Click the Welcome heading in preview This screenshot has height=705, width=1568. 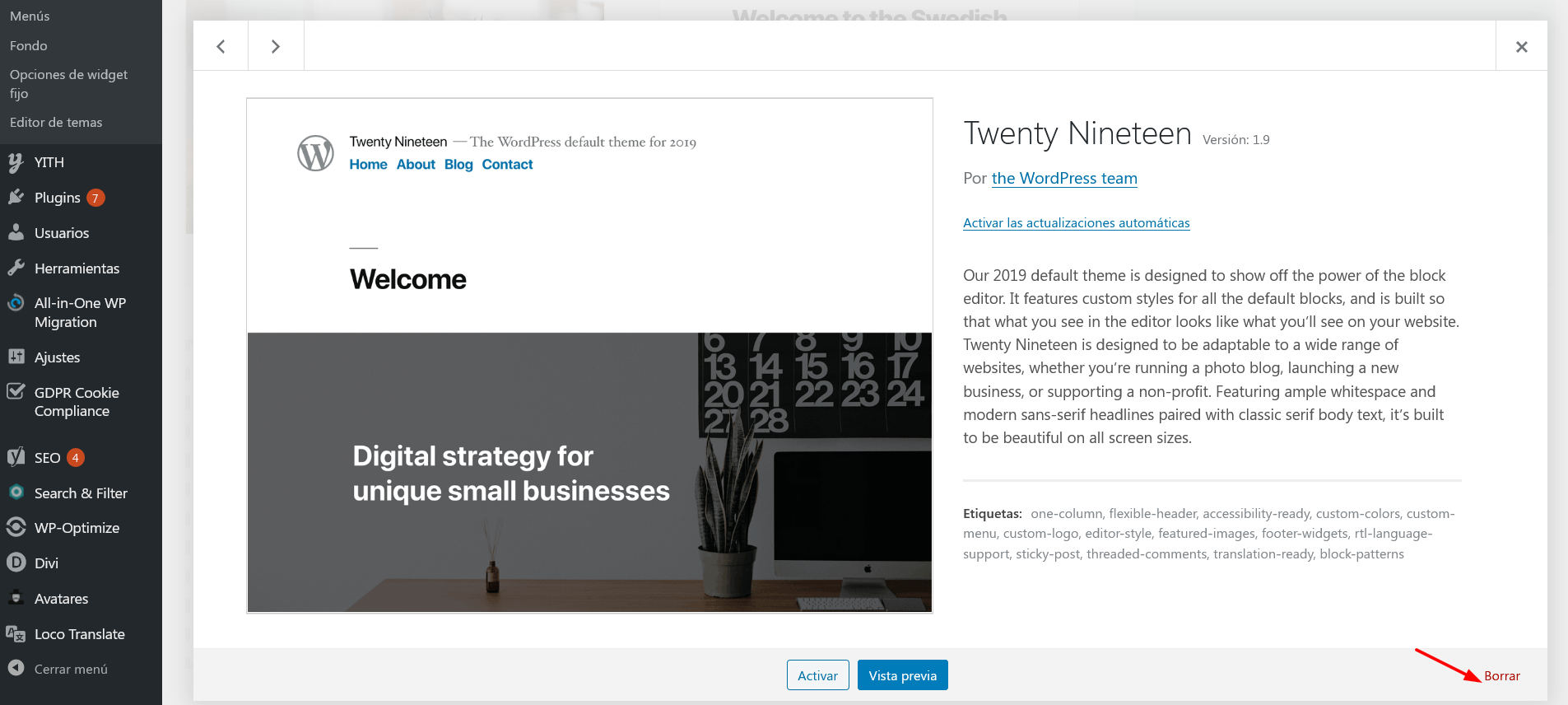pyautogui.click(x=408, y=279)
